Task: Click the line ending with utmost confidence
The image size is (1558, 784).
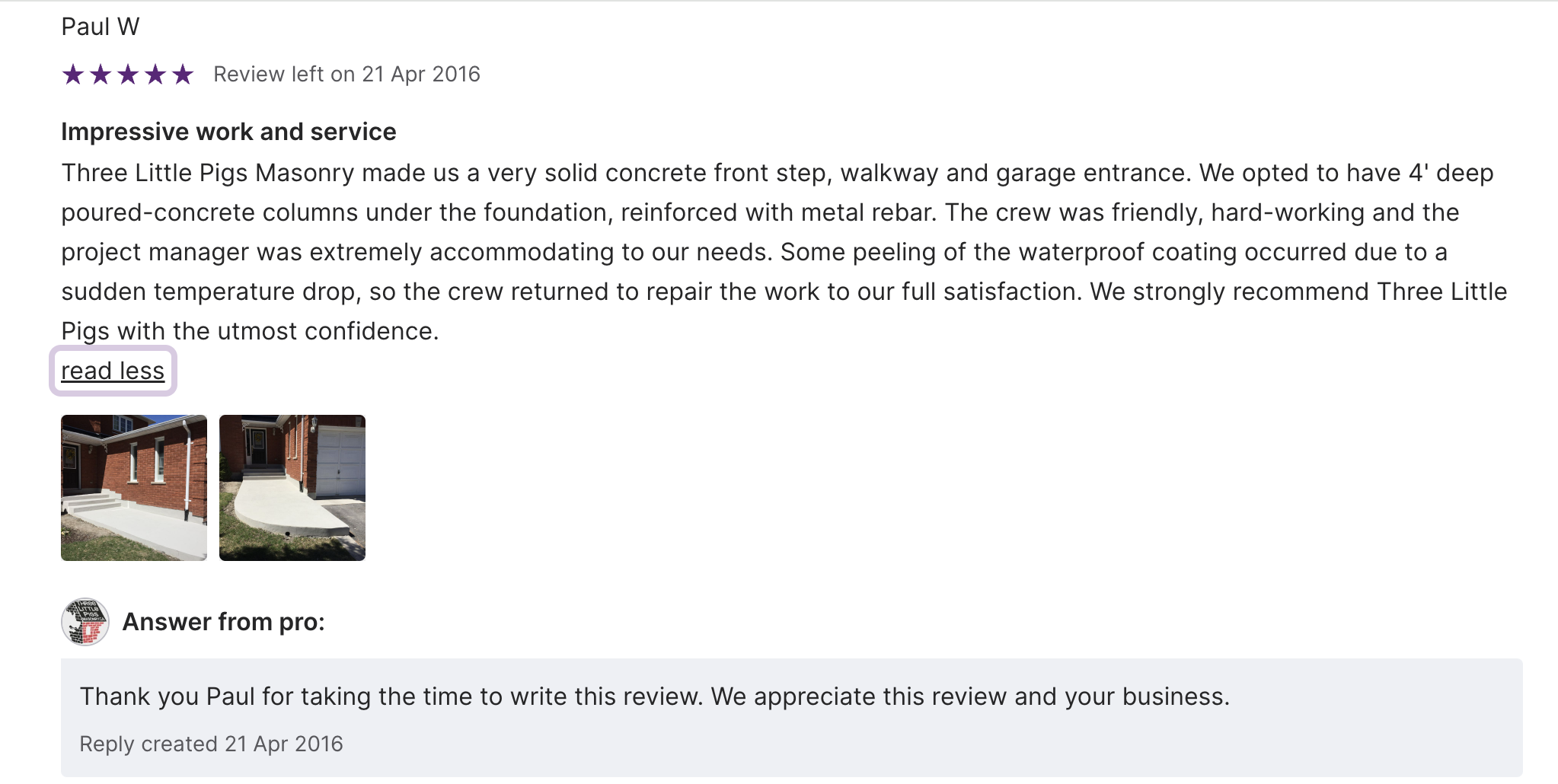Action: [x=250, y=331]
